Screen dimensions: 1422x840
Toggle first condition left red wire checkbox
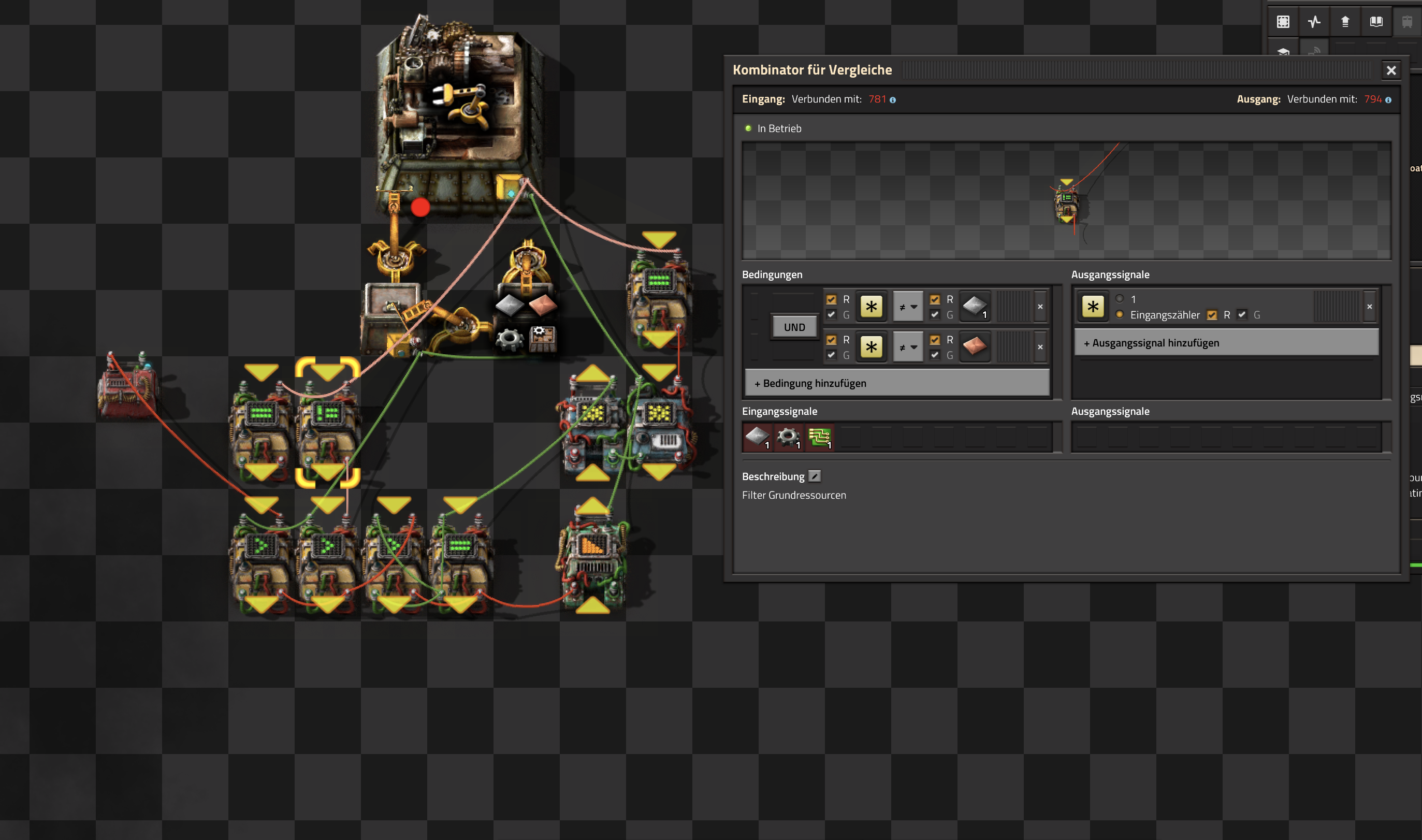(831, 299)
